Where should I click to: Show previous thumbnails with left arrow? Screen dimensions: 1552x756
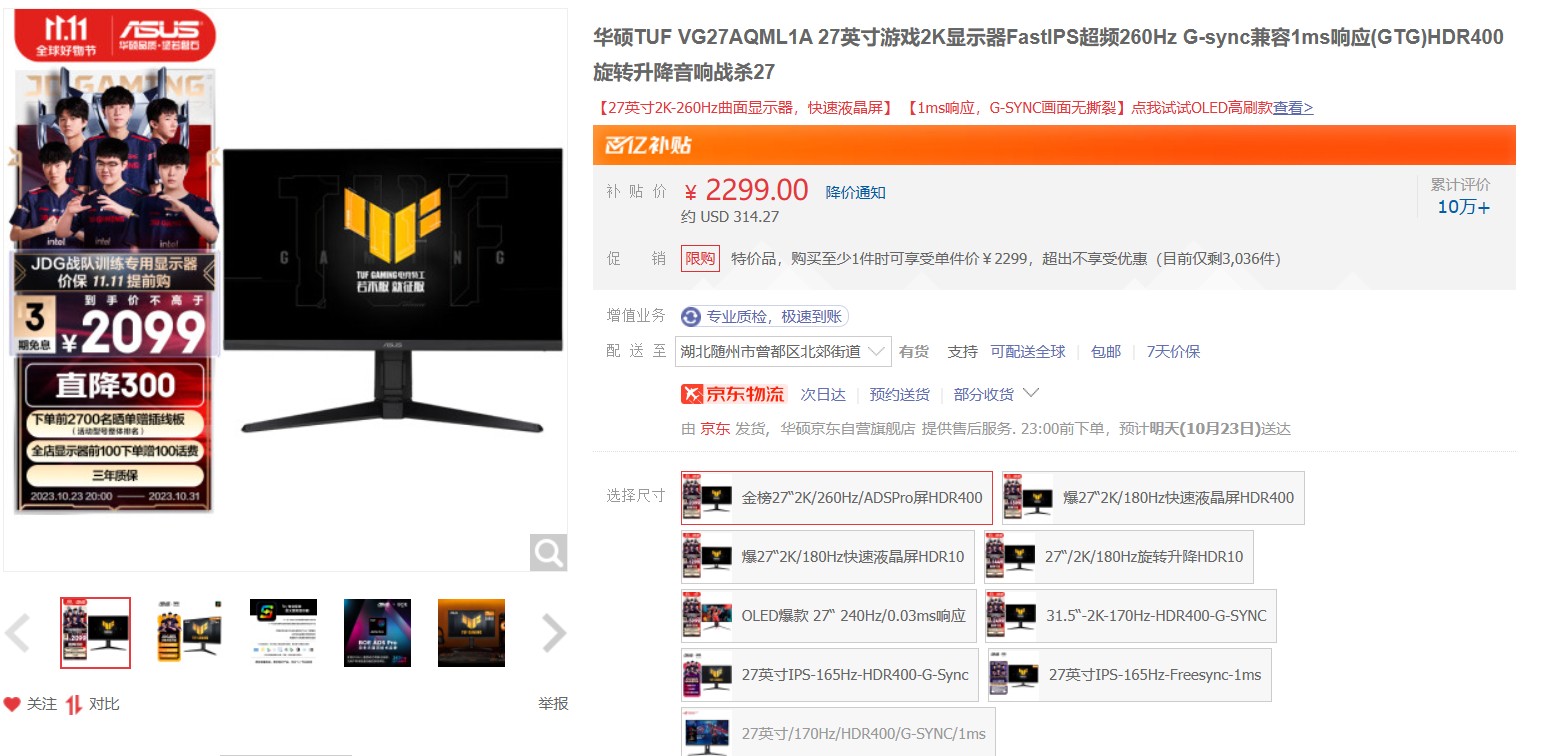[17, 633]
